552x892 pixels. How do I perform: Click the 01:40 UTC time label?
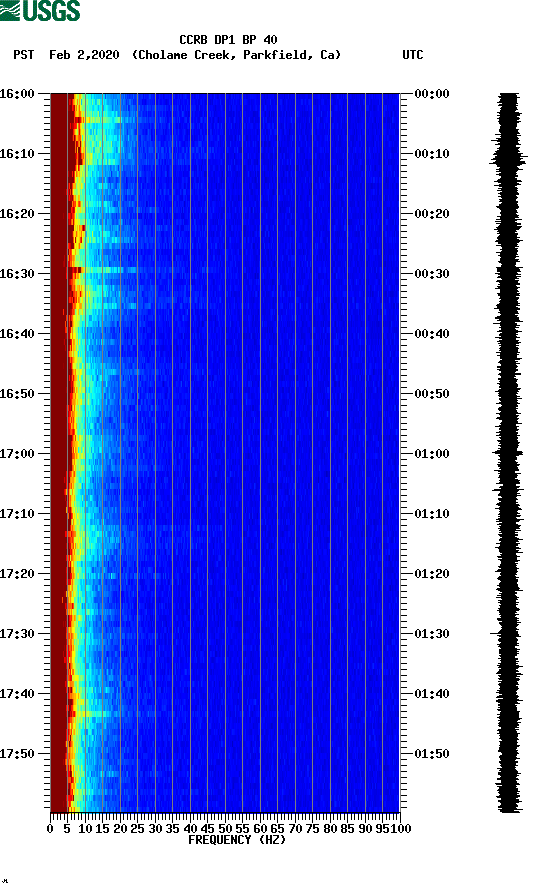tap(432, 693)
